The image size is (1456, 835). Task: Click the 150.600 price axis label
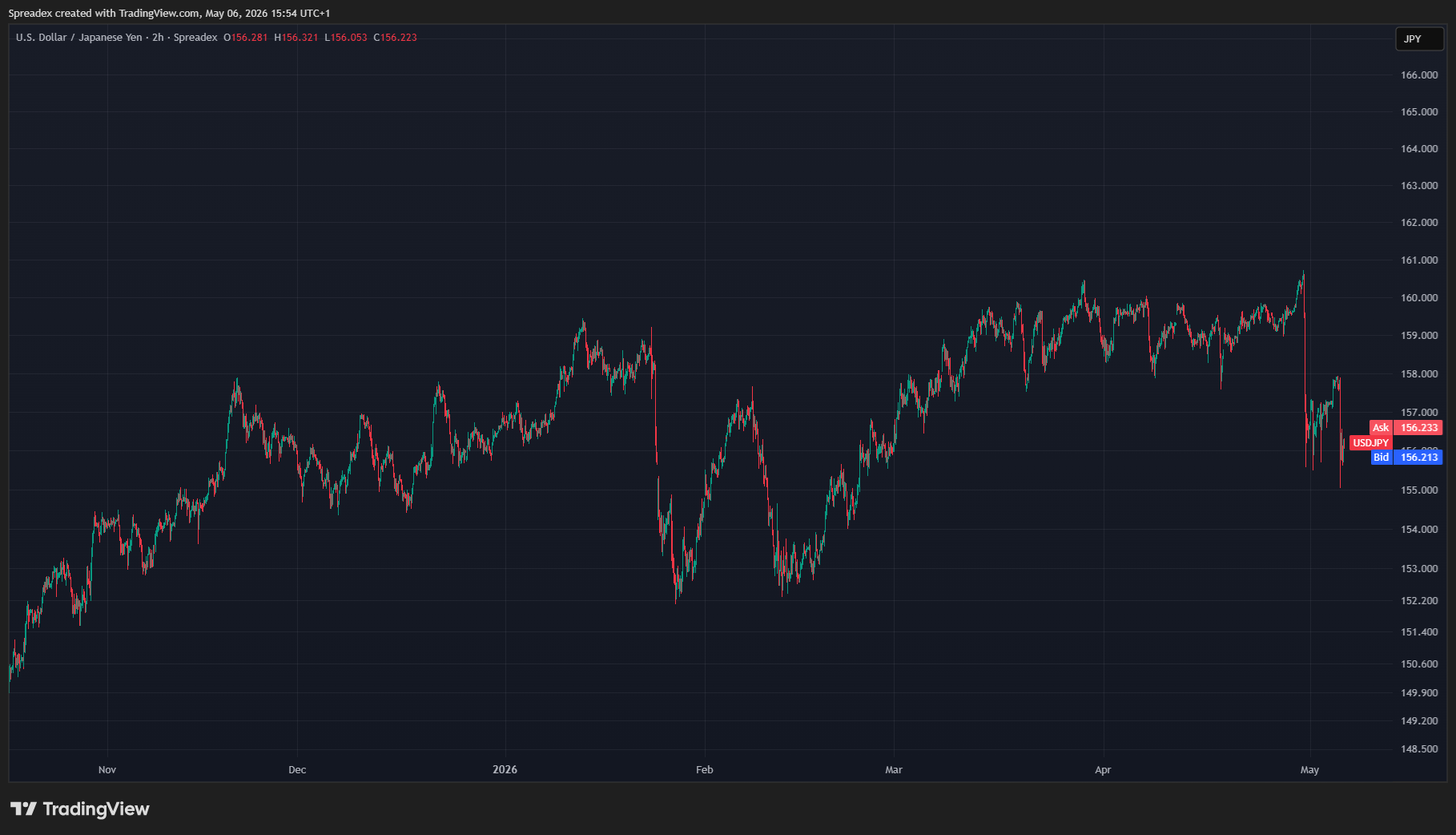click(1419, 664)
